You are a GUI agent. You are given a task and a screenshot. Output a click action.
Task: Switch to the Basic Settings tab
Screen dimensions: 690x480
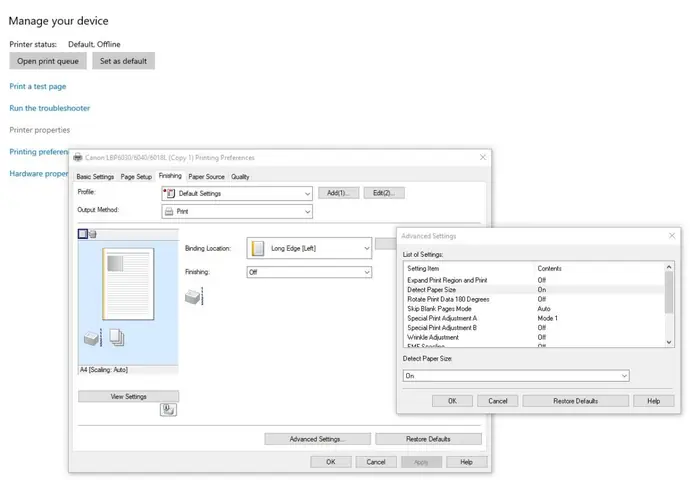pyautogui.click(x=95, y=176)
